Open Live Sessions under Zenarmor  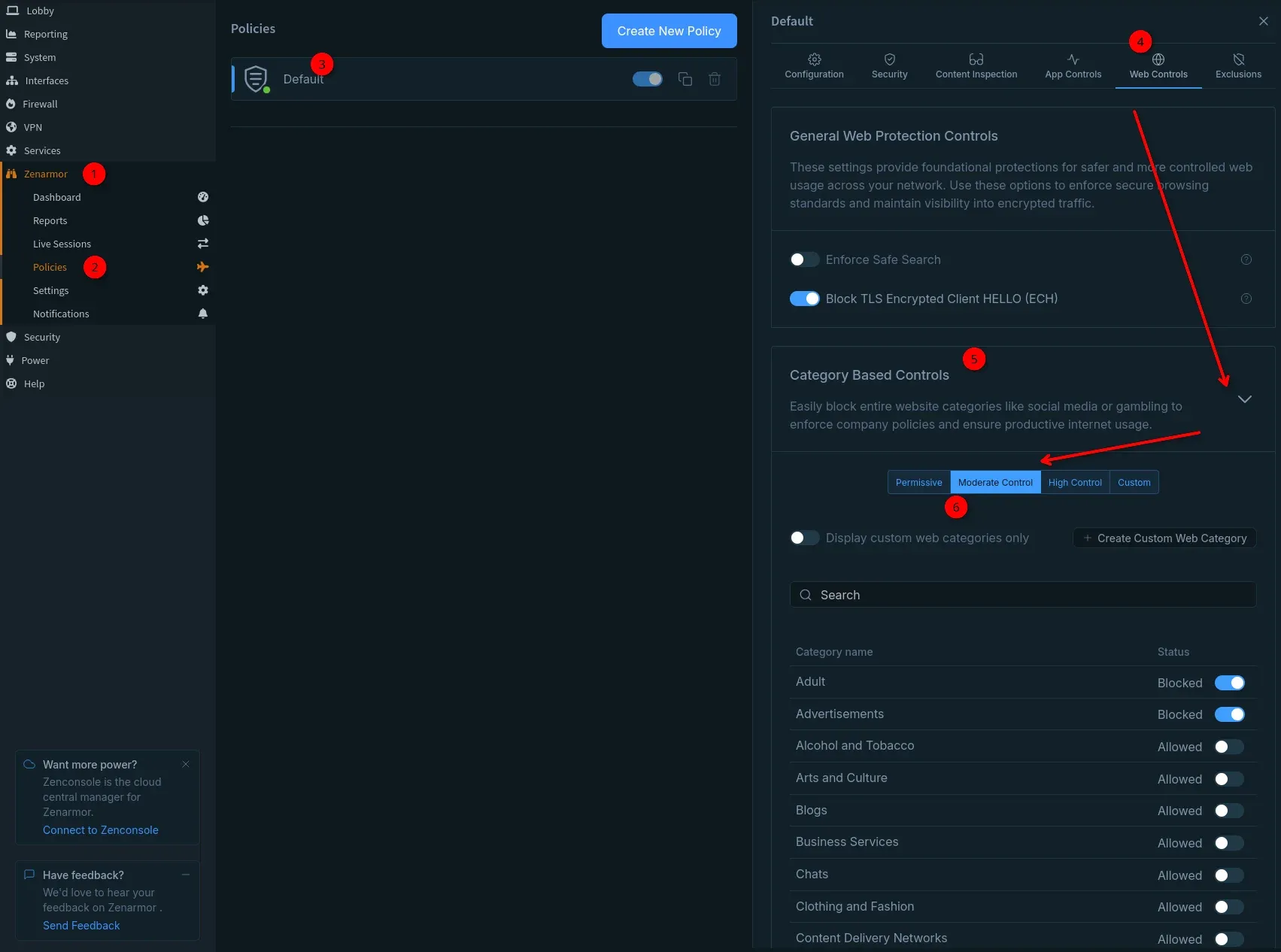click(62, 244)
